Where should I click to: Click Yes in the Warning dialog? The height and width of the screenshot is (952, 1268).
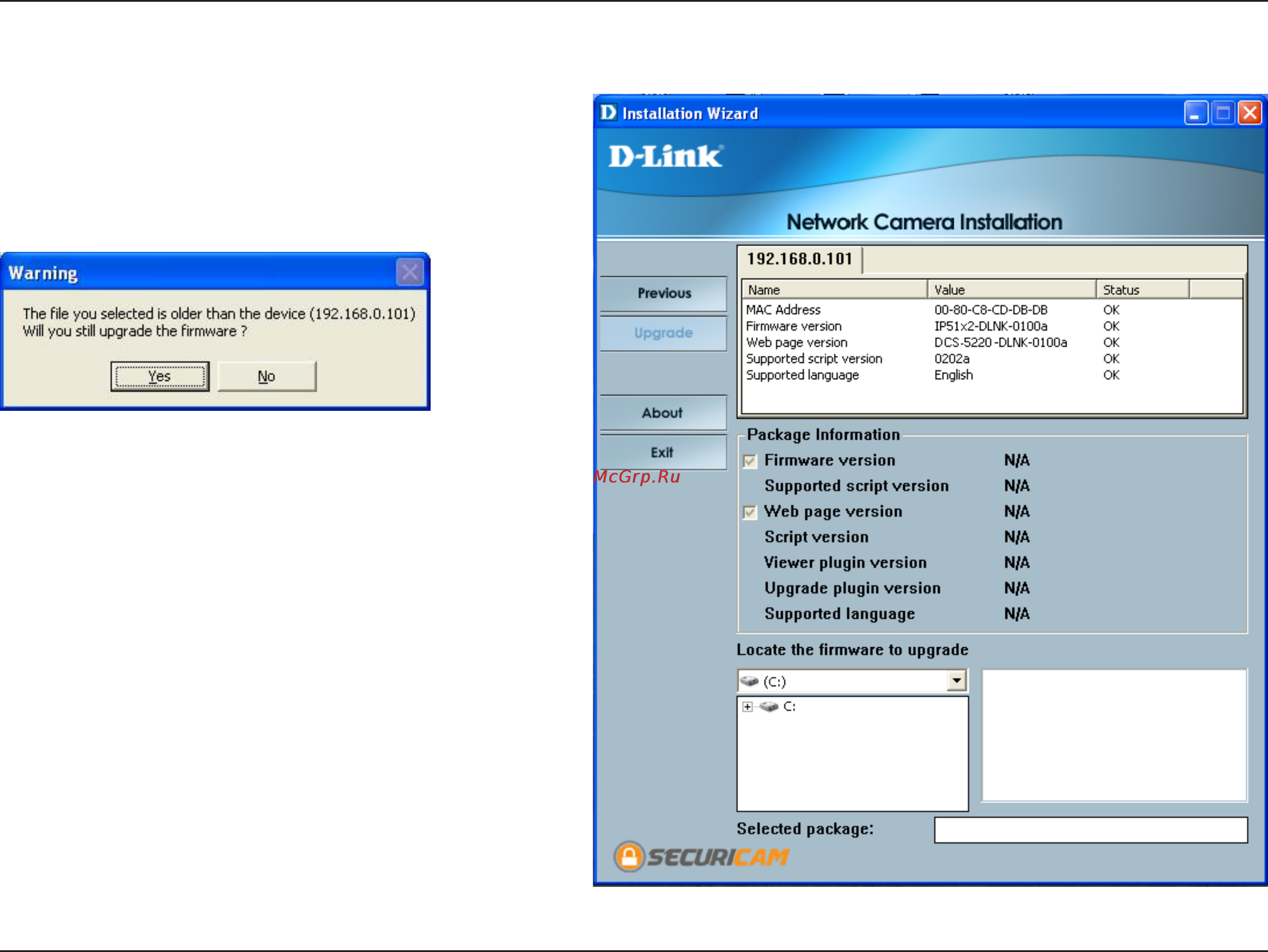point(159,376)
